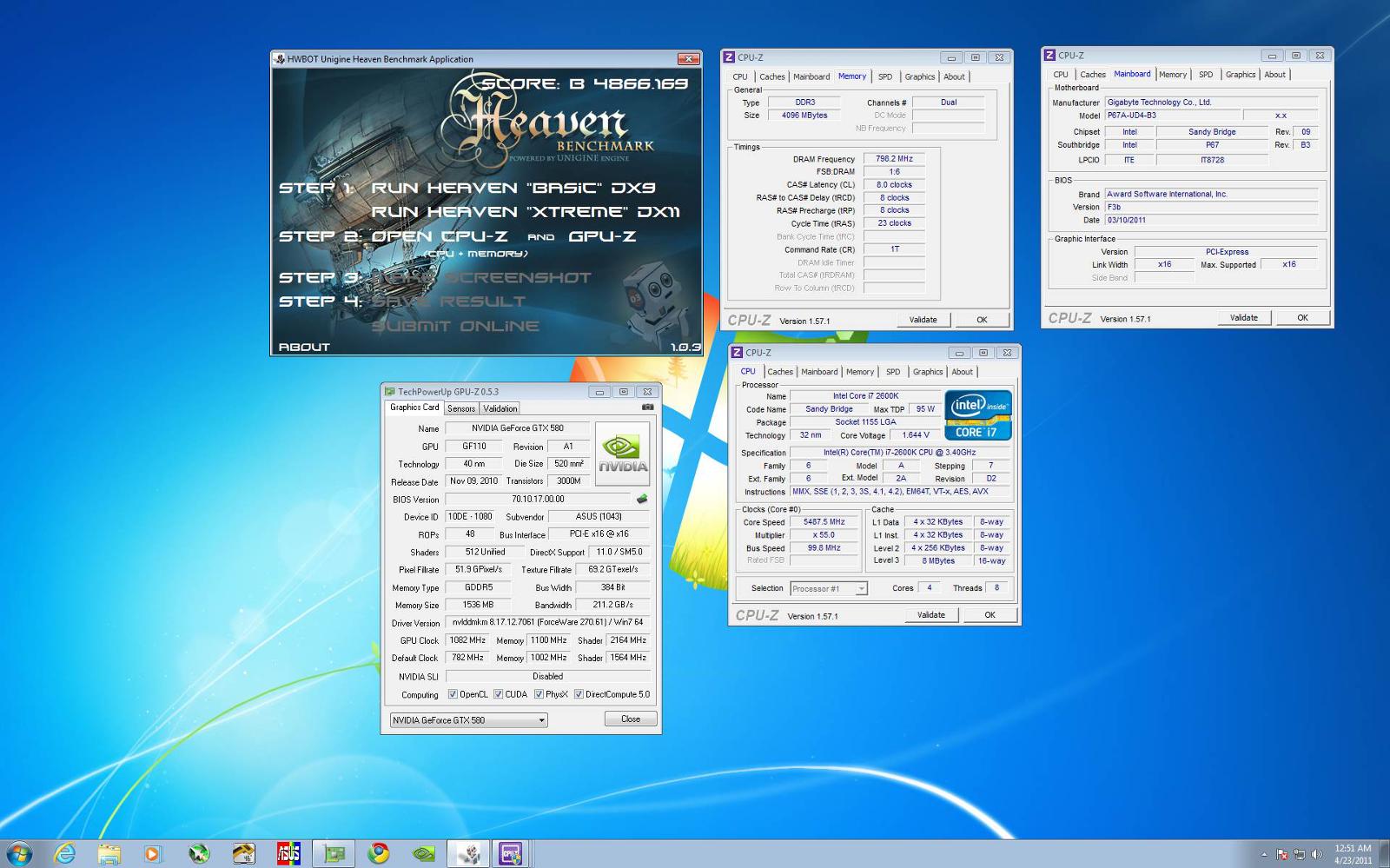The height and width of the screenshot is (868, 1390).
Task: Click the Intel Core i7 logo in CPU-Z
Action: point(978,415)
